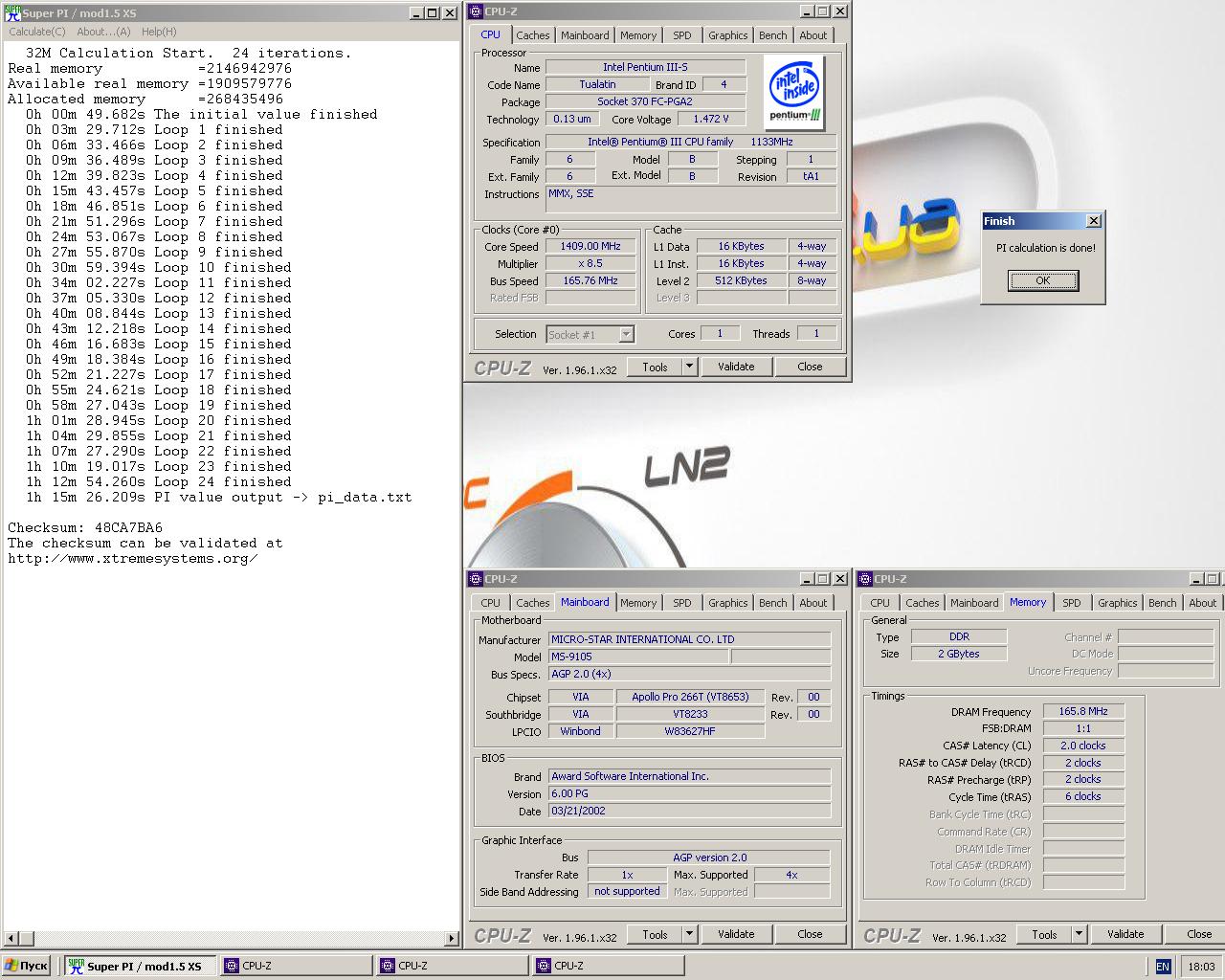Close the Mainboard CPU-Z window via X

pos(839,579)
